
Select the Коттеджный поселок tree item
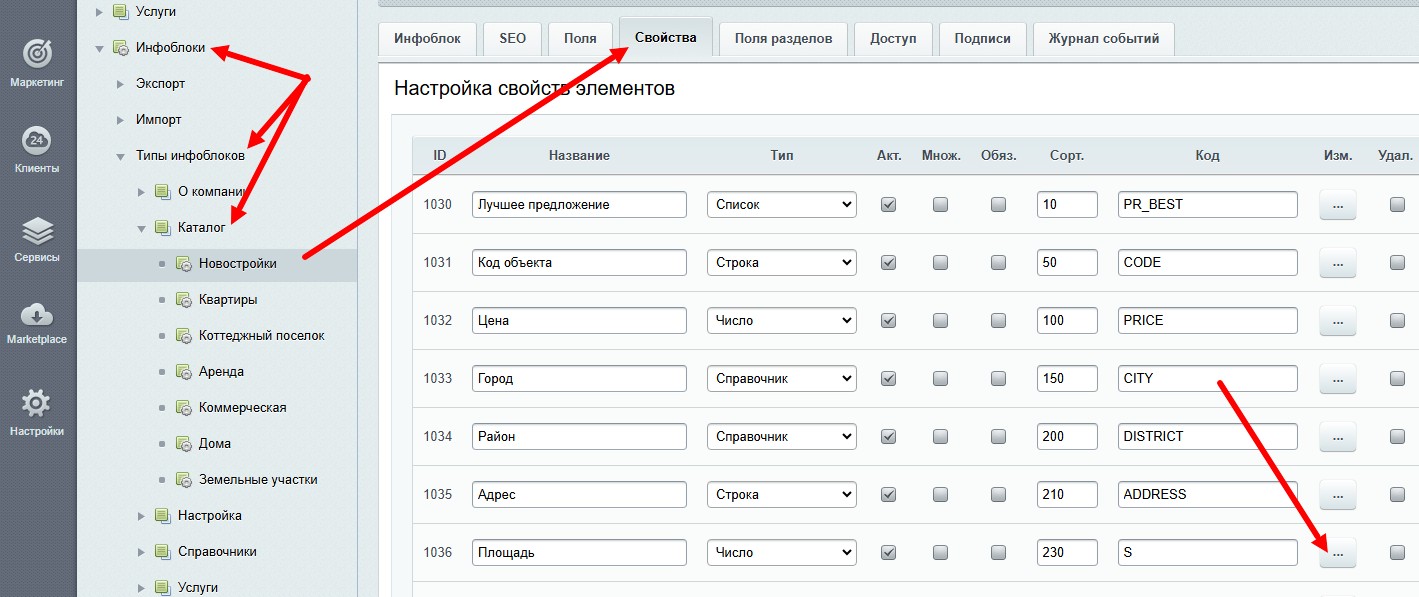point(261,336)
